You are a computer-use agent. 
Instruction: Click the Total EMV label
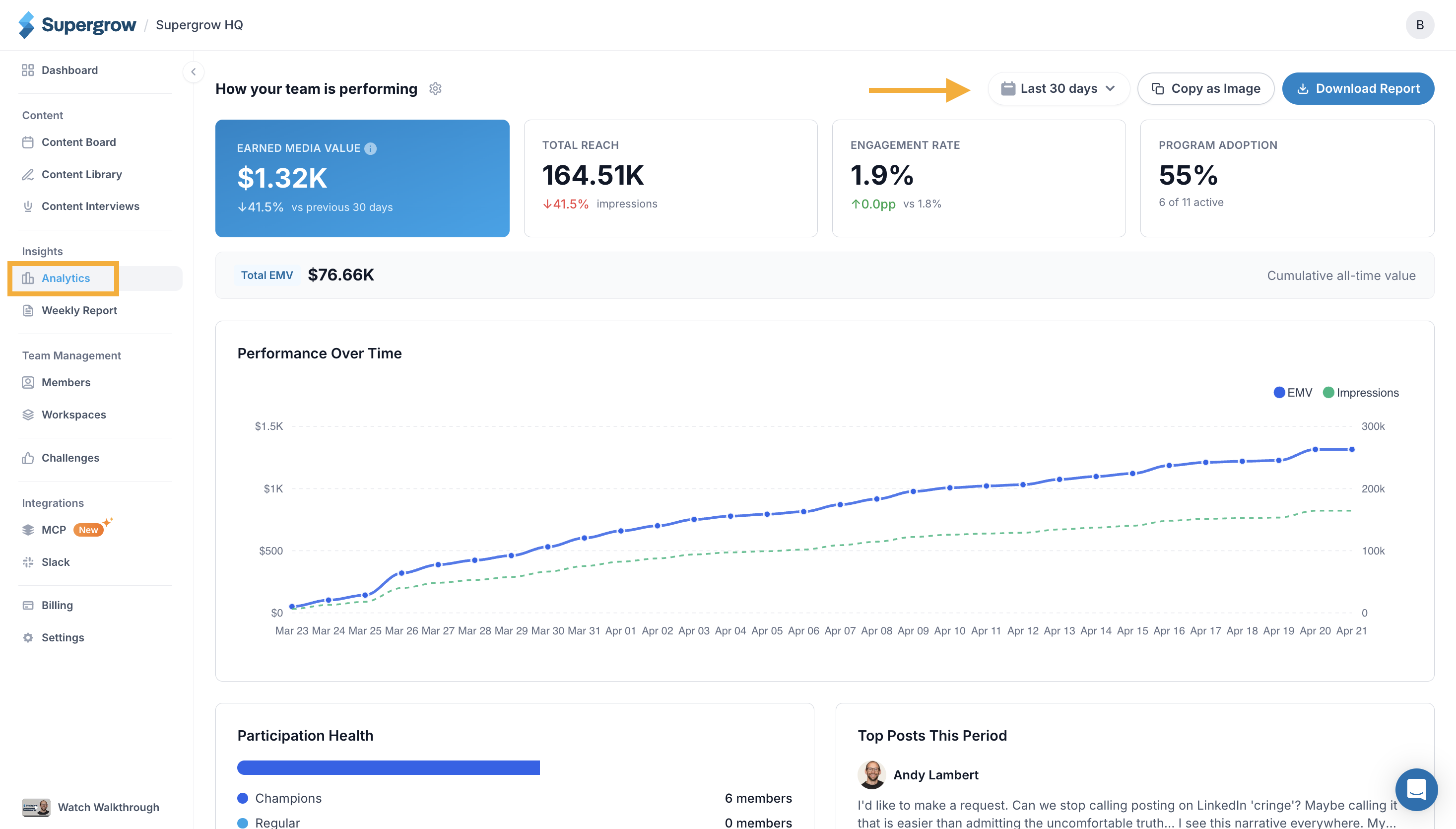click(x=266, y=275)
